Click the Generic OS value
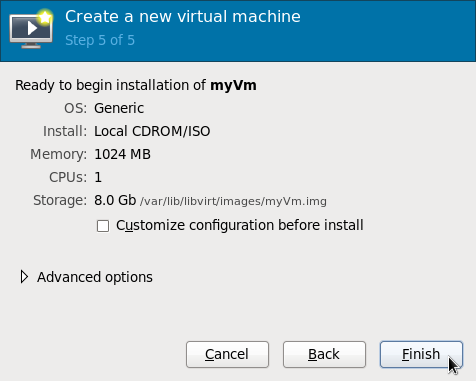This screenshot has height=381, width=476. coord(119,108)
